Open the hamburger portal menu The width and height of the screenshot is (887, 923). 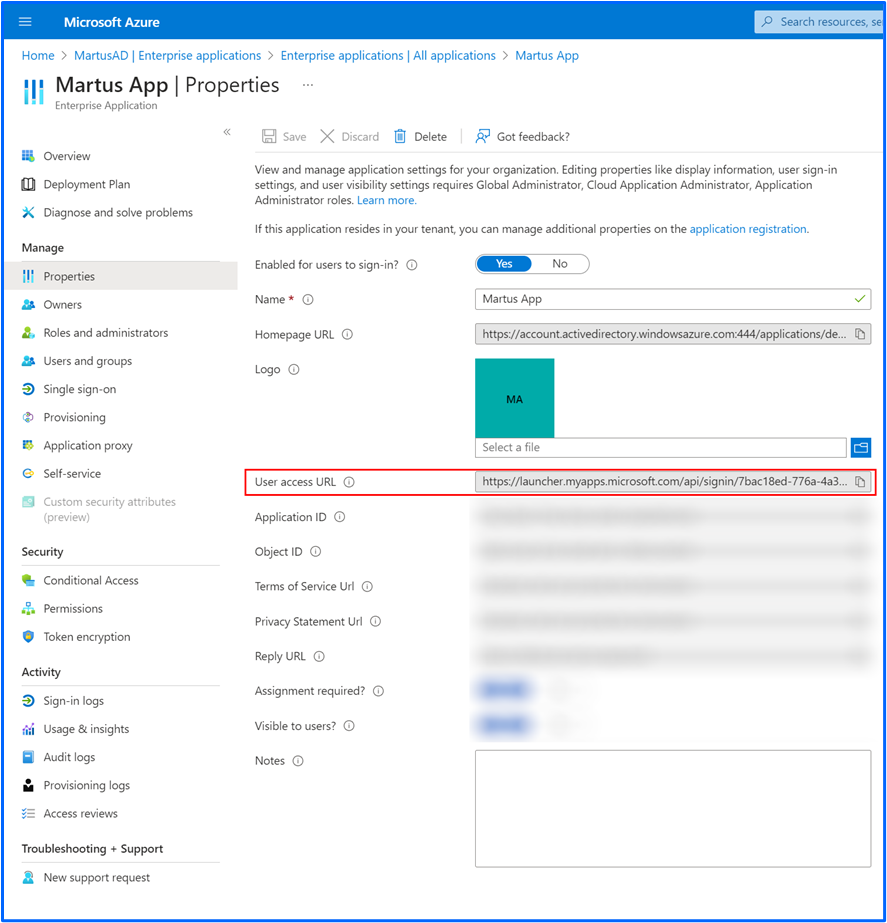pos(25,22)
